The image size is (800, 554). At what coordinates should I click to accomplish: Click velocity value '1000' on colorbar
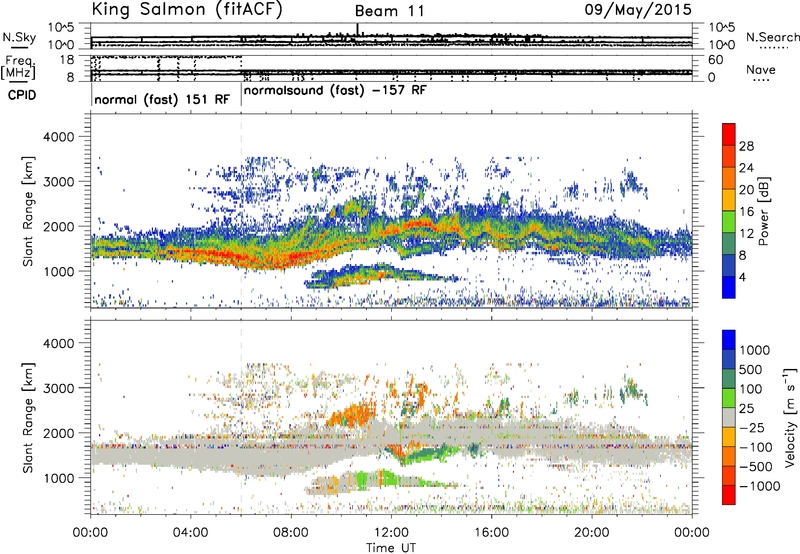point(755,350)
